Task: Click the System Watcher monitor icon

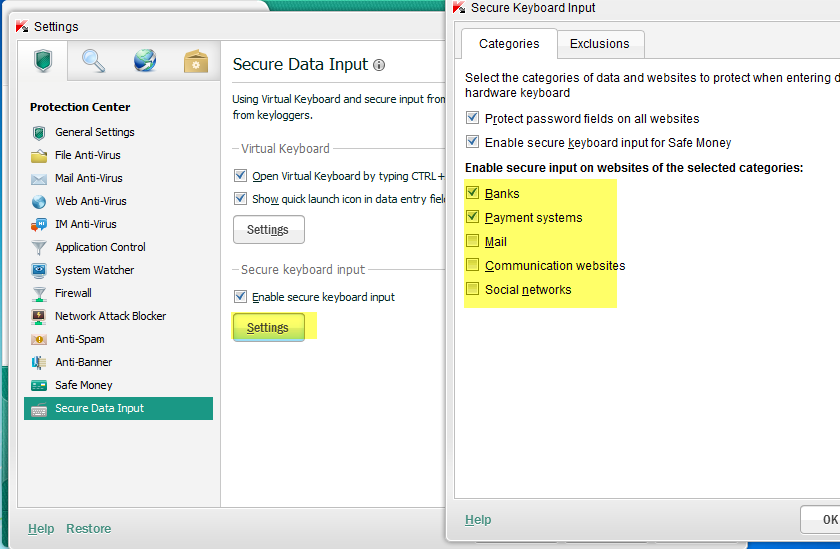Action: [39, 270]
